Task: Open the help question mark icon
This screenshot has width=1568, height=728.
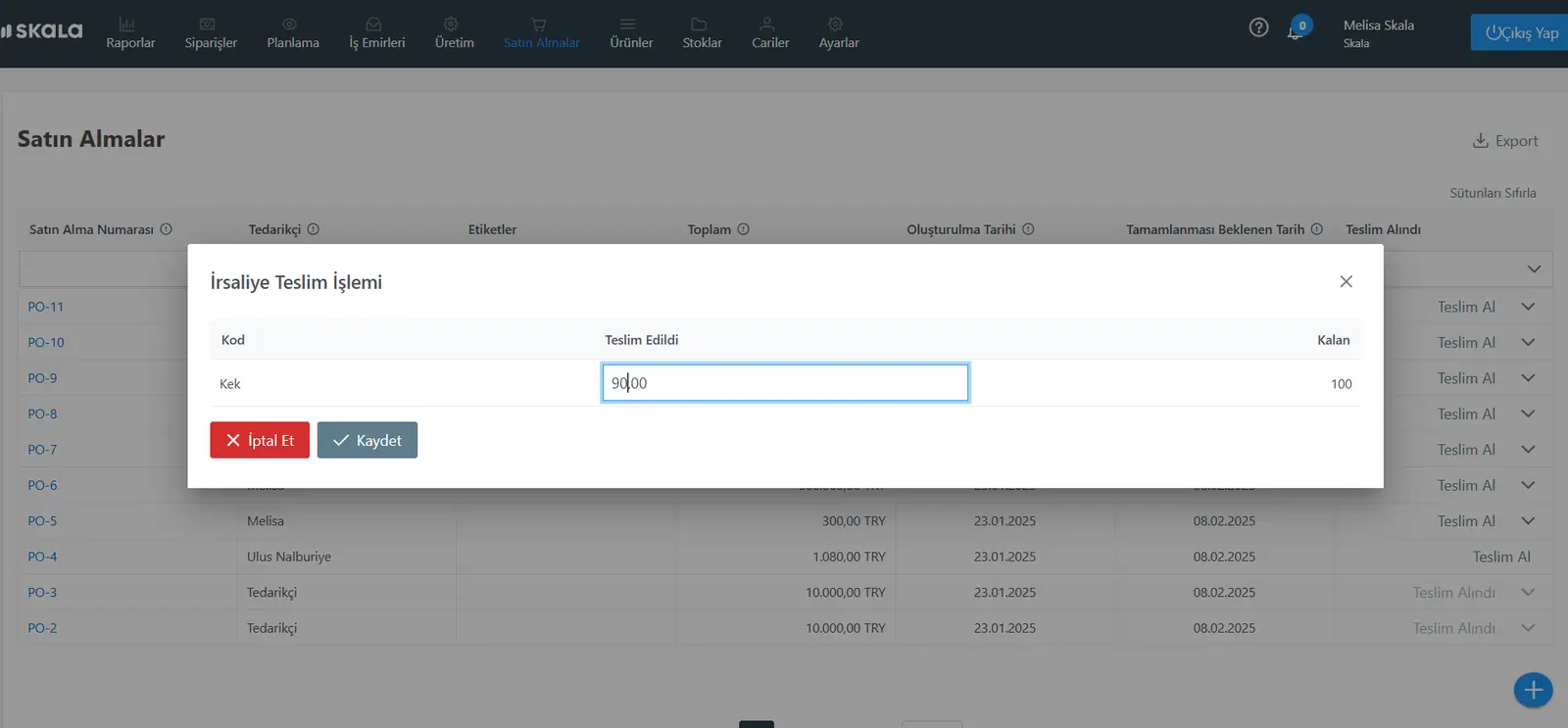Action: [1258, 27]
